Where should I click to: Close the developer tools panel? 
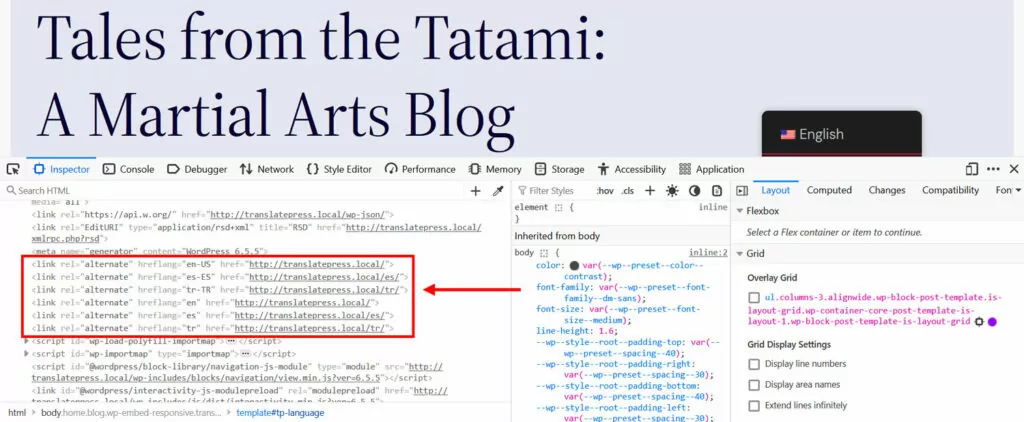(x=1014, y=169)
